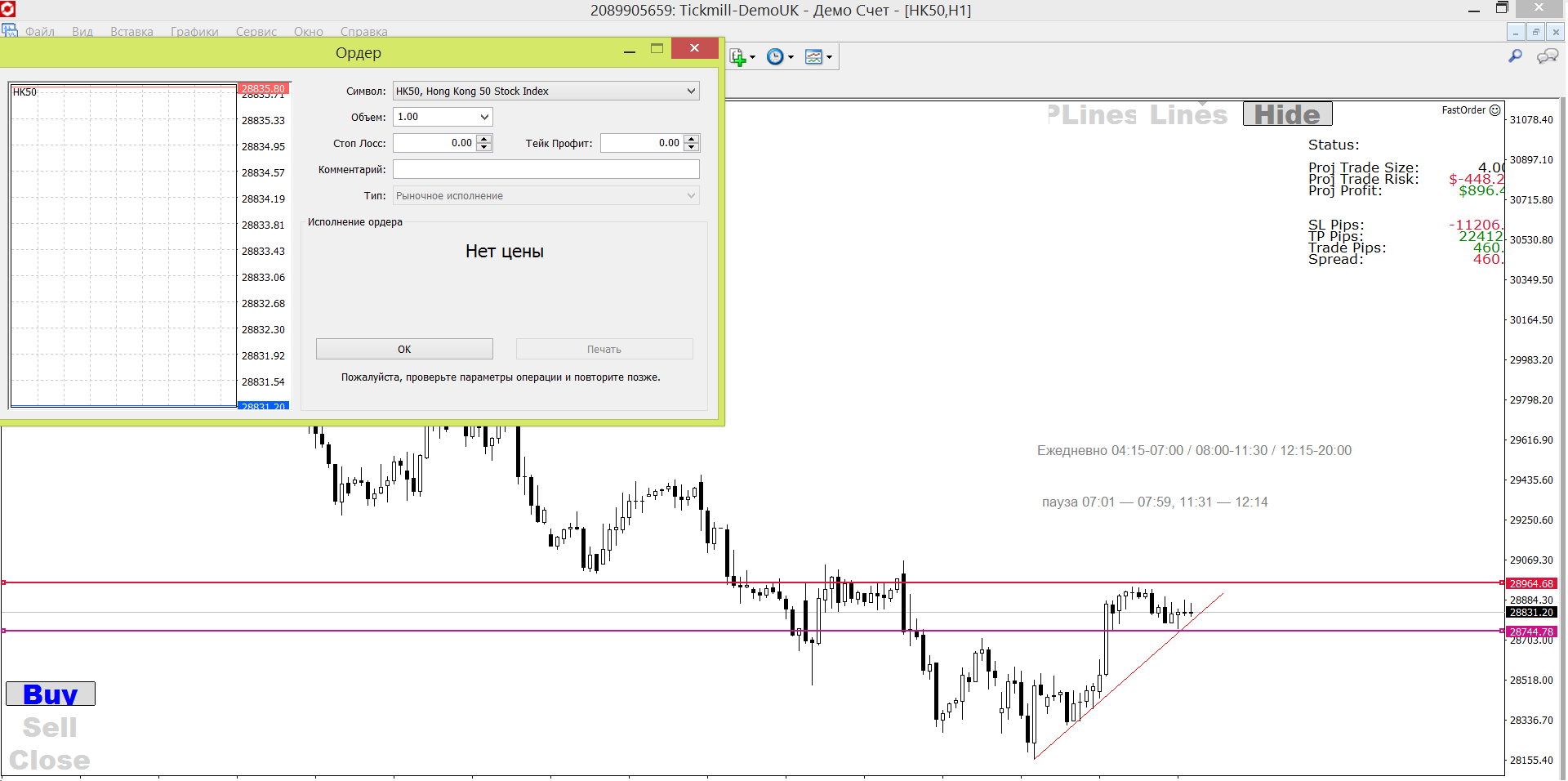The width and height of the screenshot is (1568, 781).
Task: Click the chart window icon beside Файл
Action: (x=10, y=31)
